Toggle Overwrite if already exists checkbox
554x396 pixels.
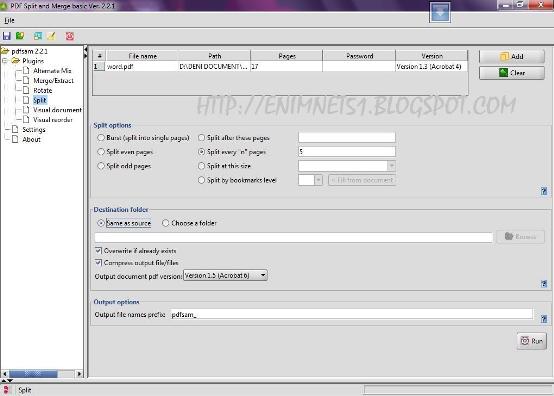pyautogui.click(x=98, y=250)
